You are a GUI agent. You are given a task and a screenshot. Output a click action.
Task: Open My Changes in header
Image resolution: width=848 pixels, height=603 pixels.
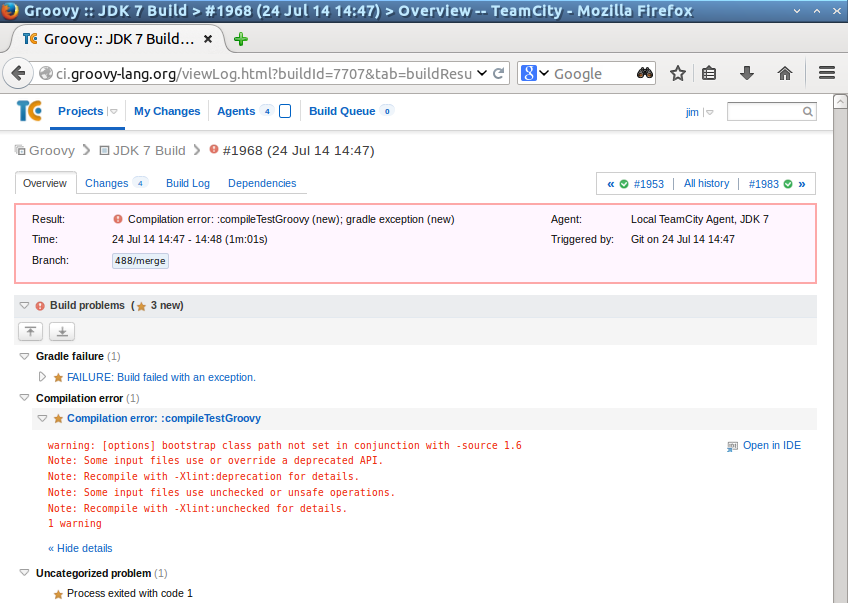coord(167,111)
